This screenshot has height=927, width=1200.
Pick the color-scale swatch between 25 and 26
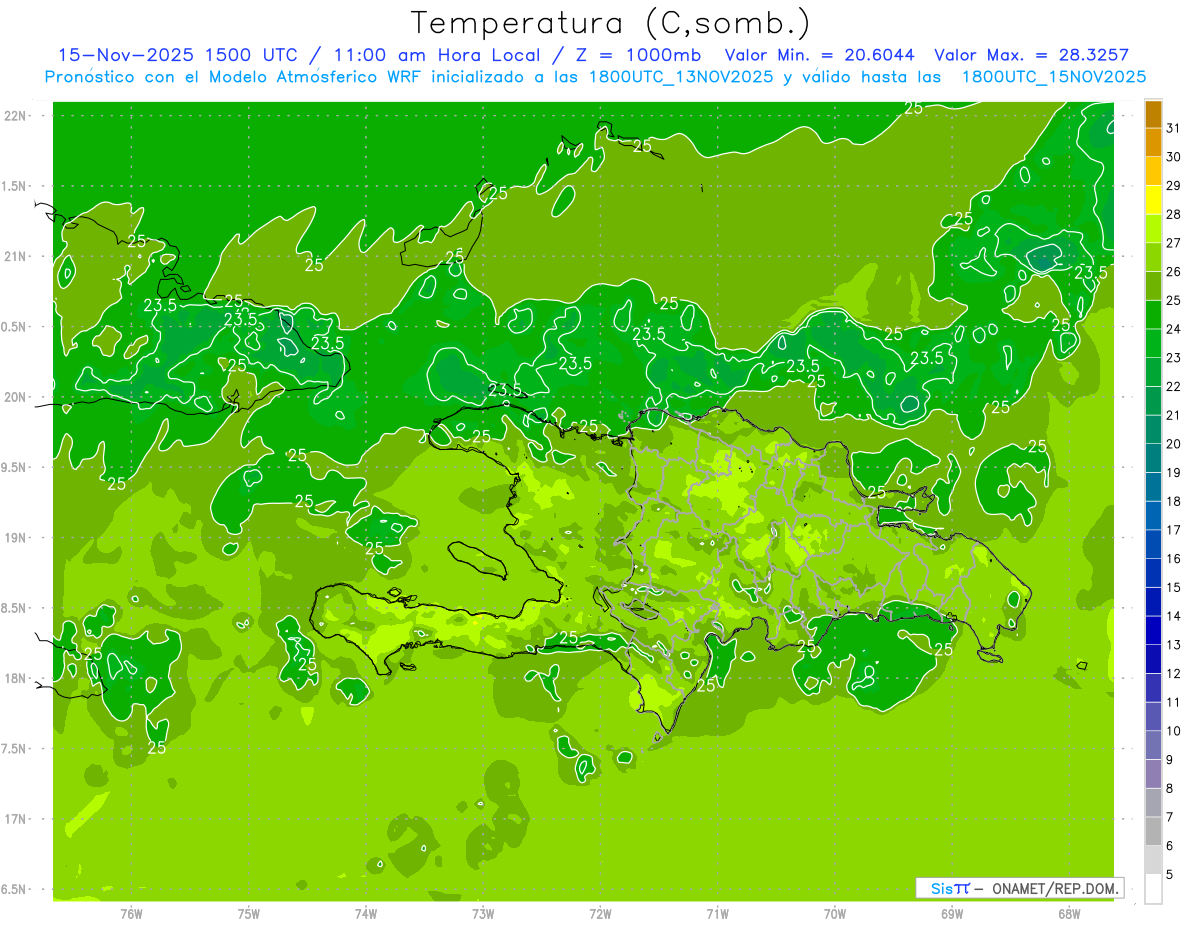tap(1153, 286)
